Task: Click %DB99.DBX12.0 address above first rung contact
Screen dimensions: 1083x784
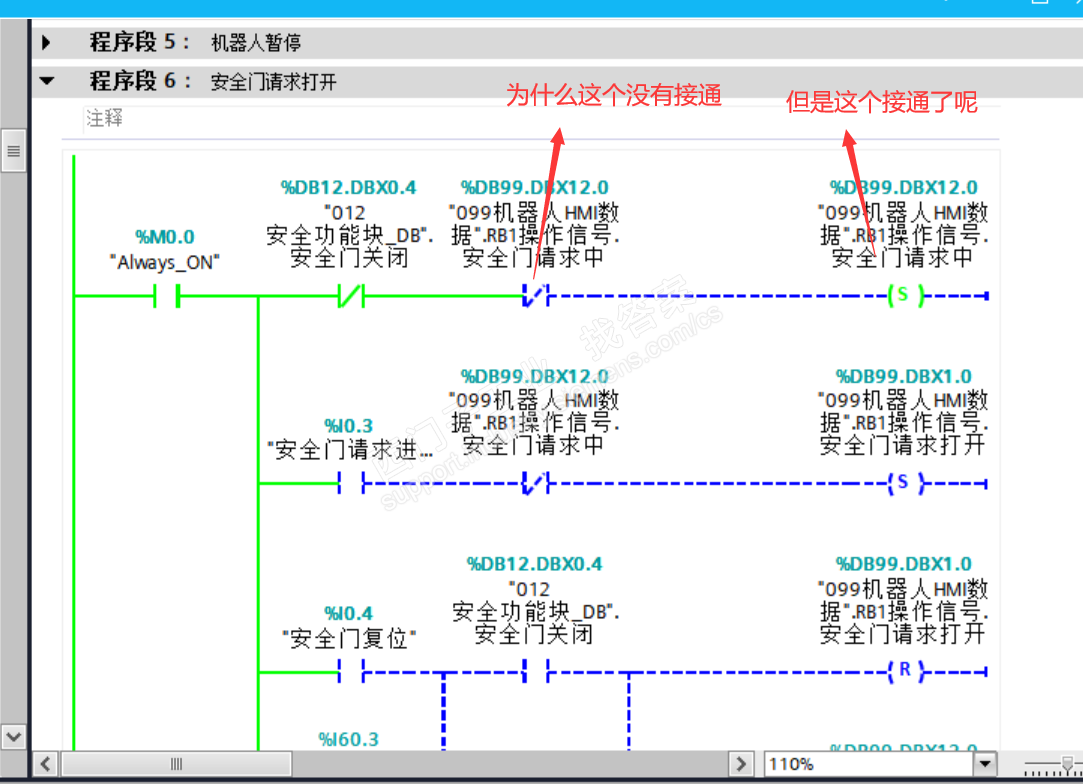Action: point(535,187)
